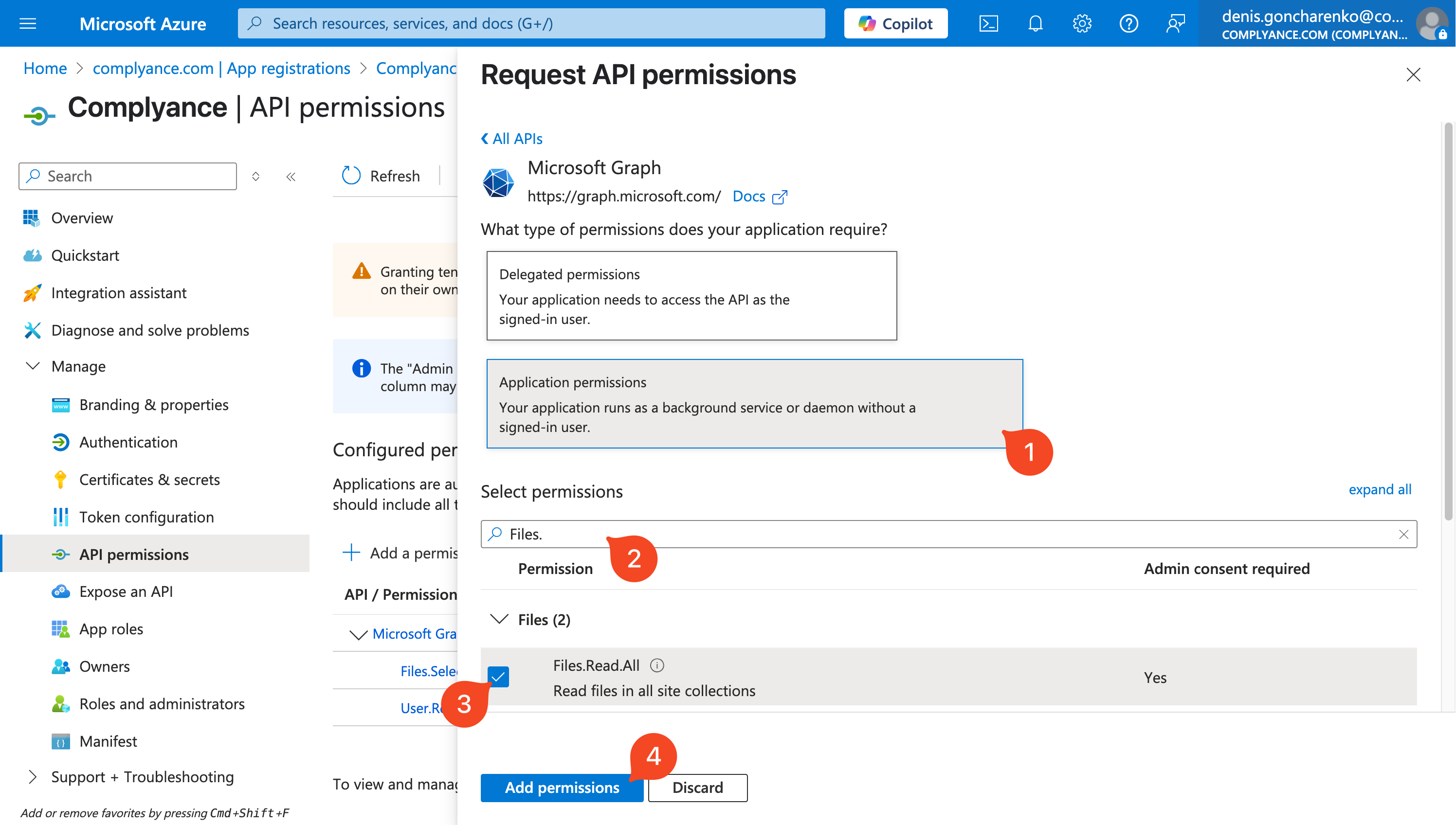Click the Expose an API cloud icon
The width and height of the screenshot is (1456, 825).
coord(61,592)
